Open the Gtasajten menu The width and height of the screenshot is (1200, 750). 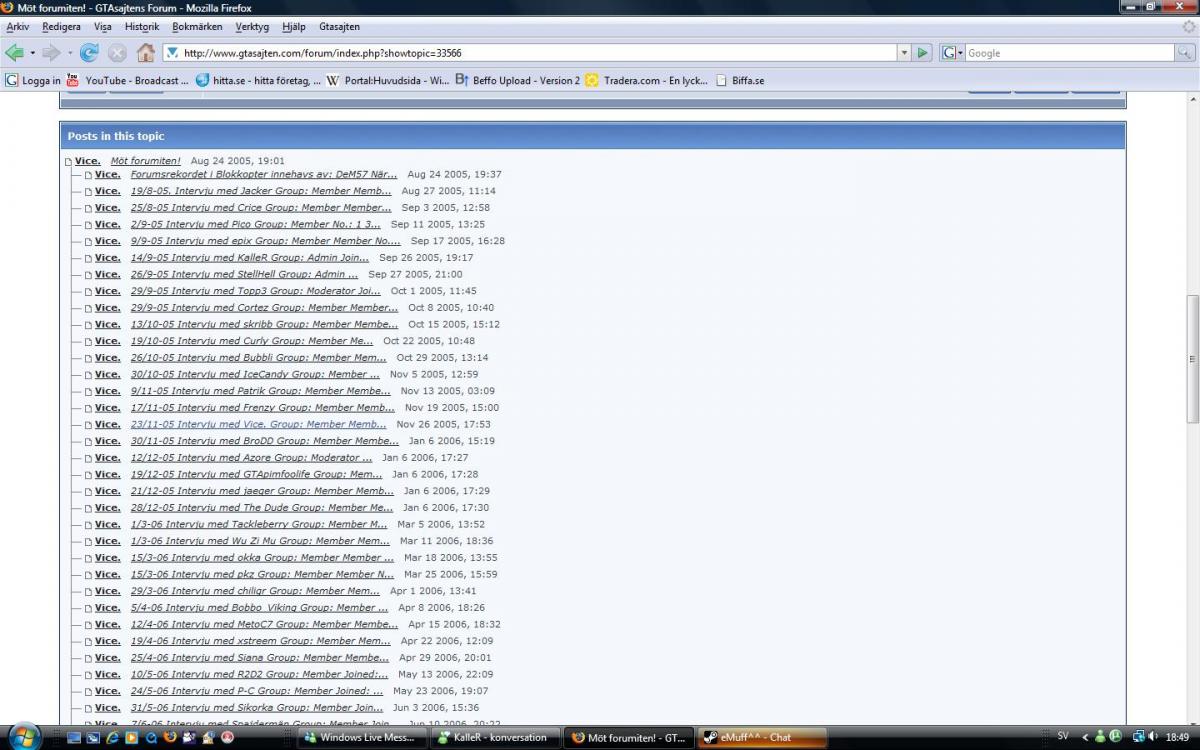tap(339, 27)
